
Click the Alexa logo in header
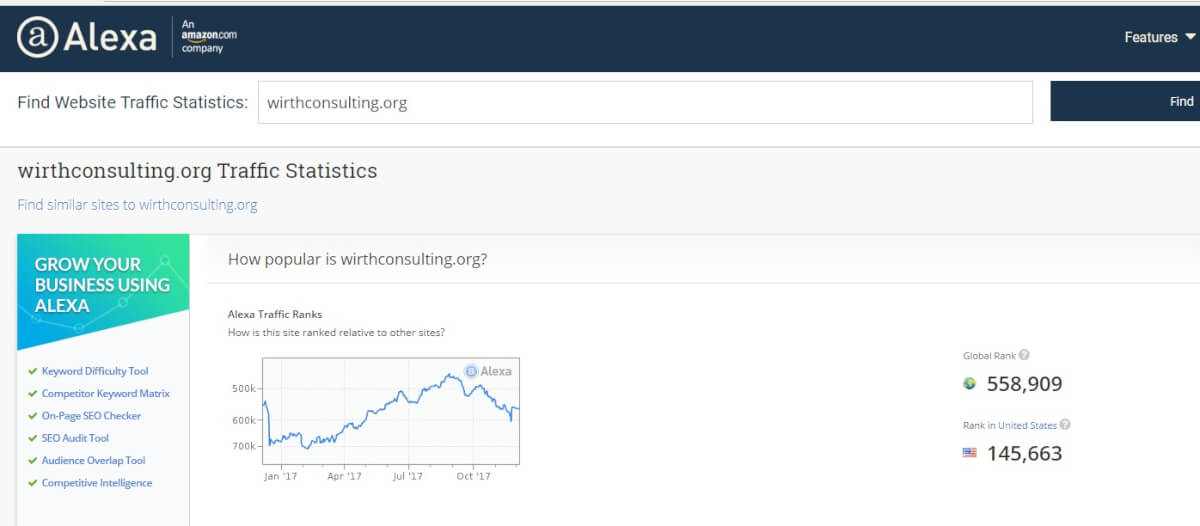point(86,37)
